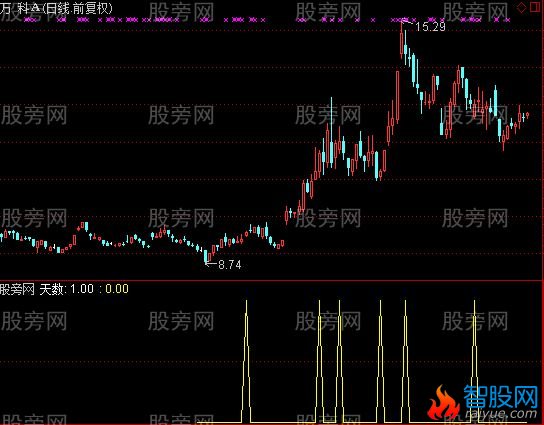
Task: Click the last yellow spike in the indicator panel
Action: [474, 361]
